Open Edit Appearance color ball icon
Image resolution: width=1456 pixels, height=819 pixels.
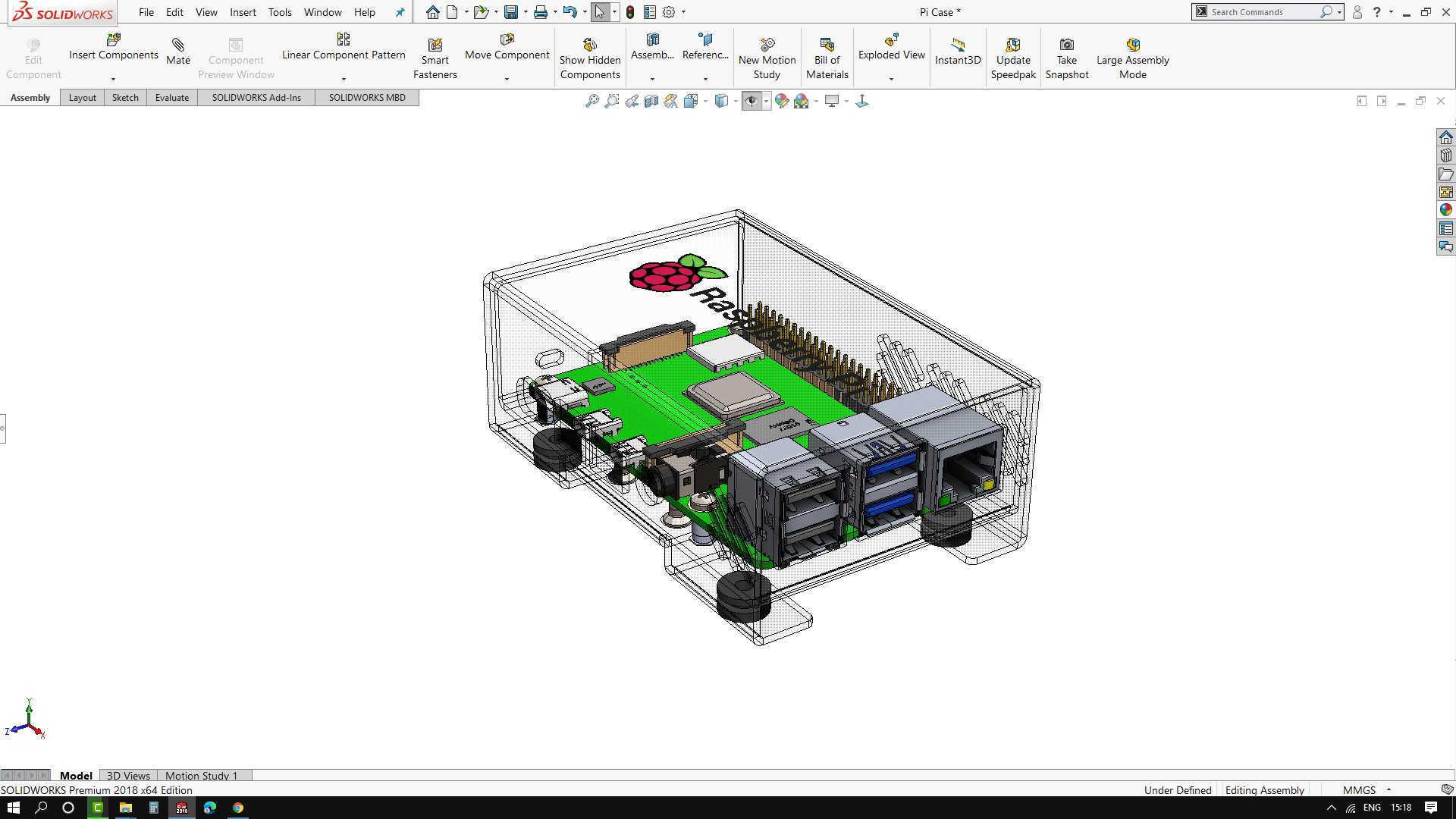point(782,101)
